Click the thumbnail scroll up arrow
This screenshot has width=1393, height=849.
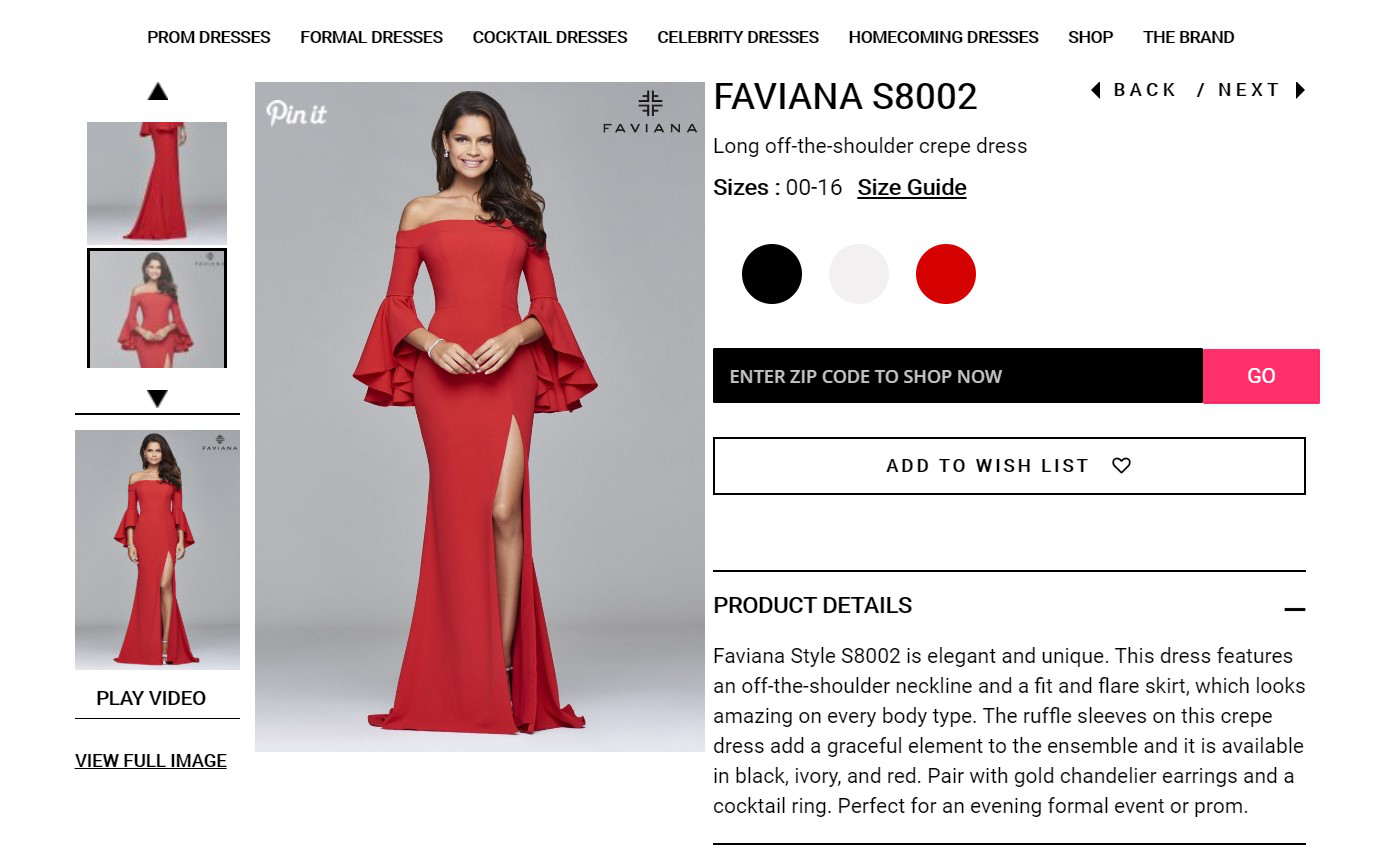click(x=157, y=92)
